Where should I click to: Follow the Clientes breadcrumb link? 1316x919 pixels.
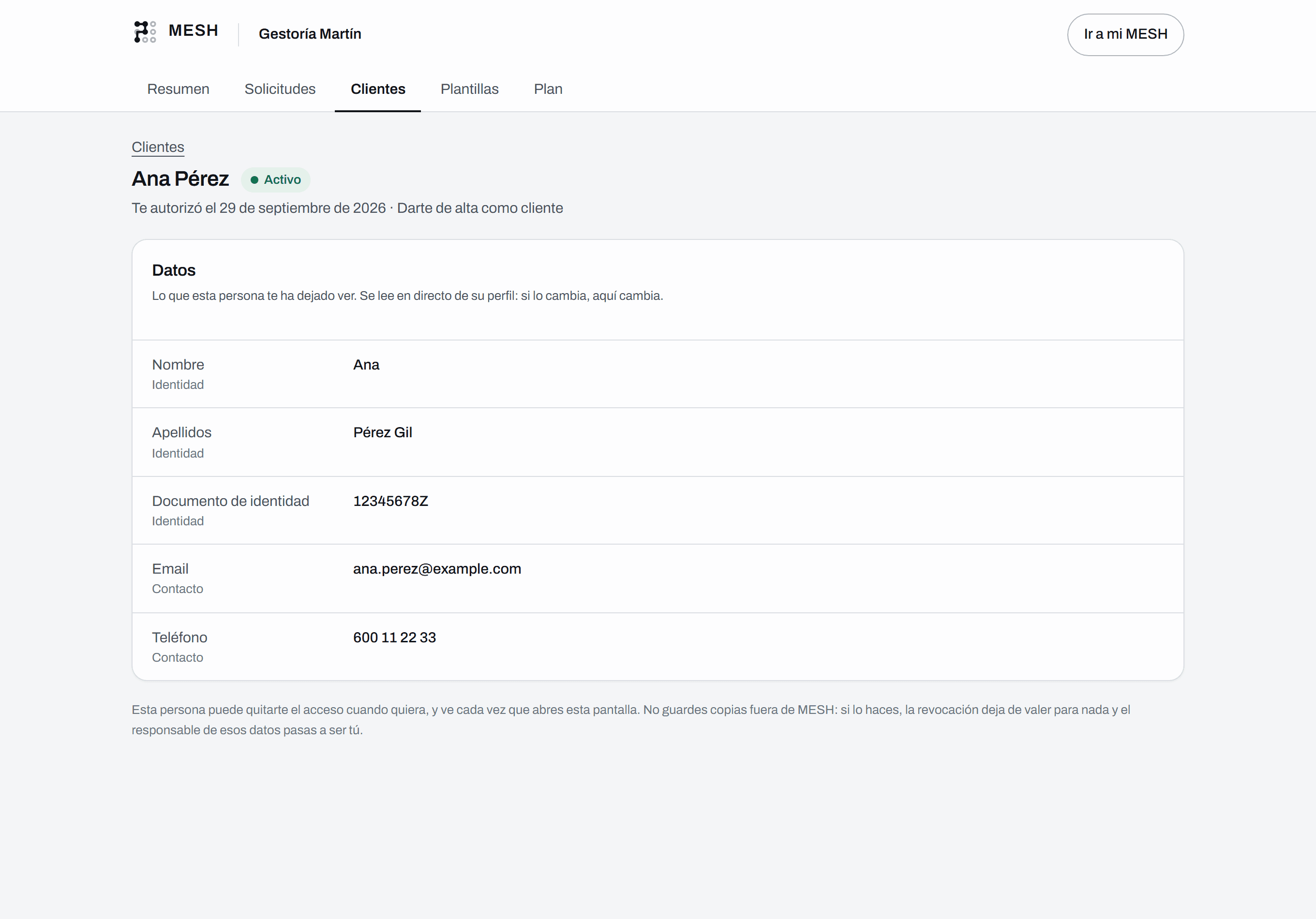(158, 147)
